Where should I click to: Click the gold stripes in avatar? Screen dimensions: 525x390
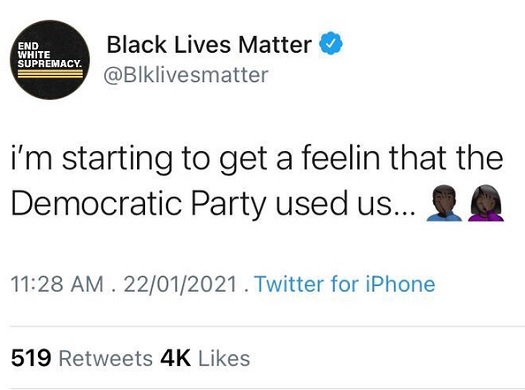50,74
